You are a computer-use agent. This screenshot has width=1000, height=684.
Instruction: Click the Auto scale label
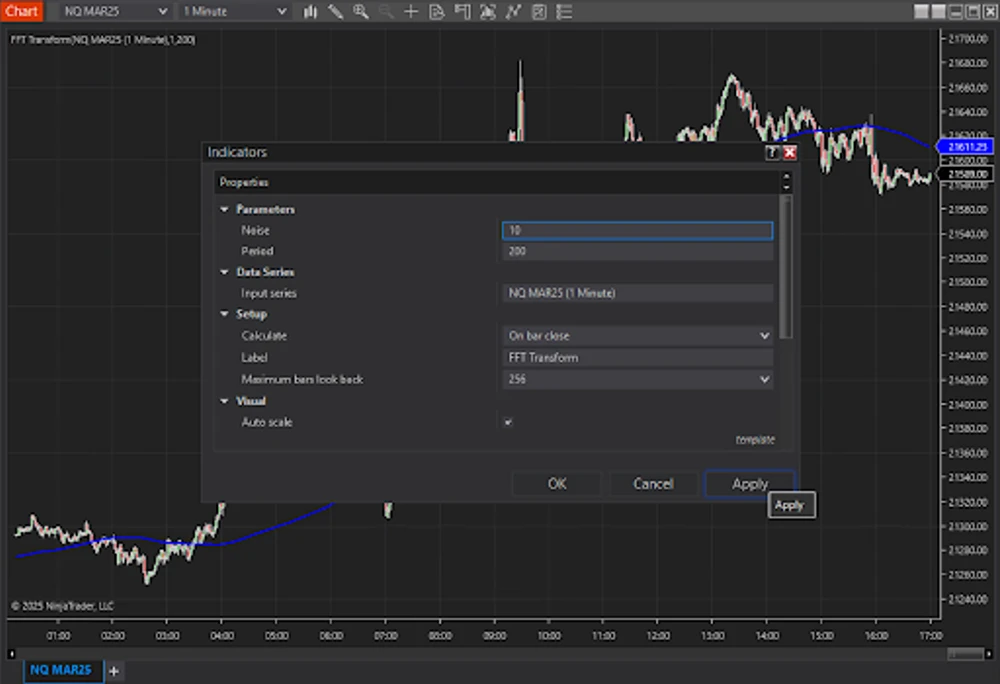(267, 422)
